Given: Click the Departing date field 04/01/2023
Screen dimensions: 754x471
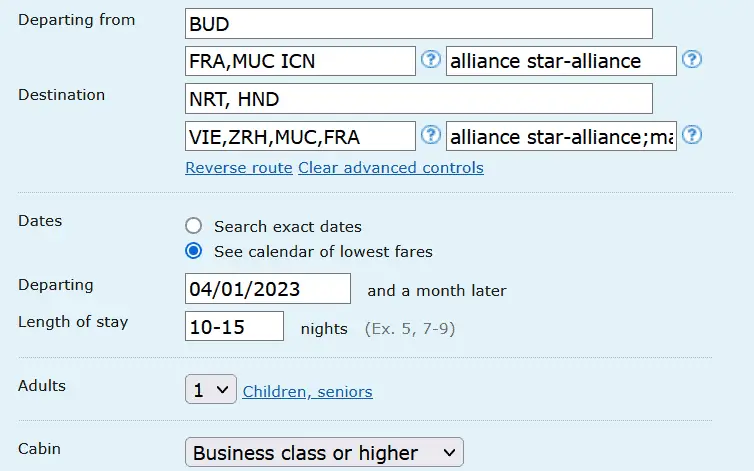Looking at the screenshot, I should [268, 289].
